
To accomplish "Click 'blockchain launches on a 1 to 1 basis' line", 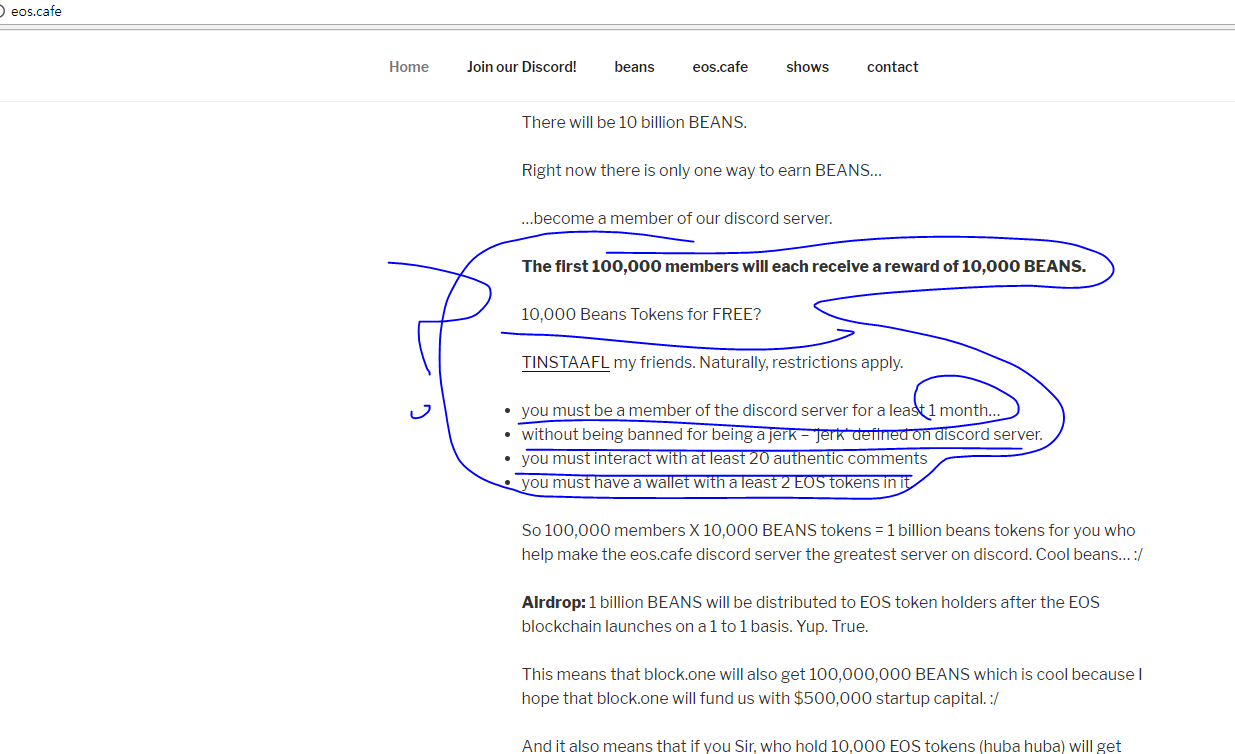I will pyautogui.click(x=695, y=626).
